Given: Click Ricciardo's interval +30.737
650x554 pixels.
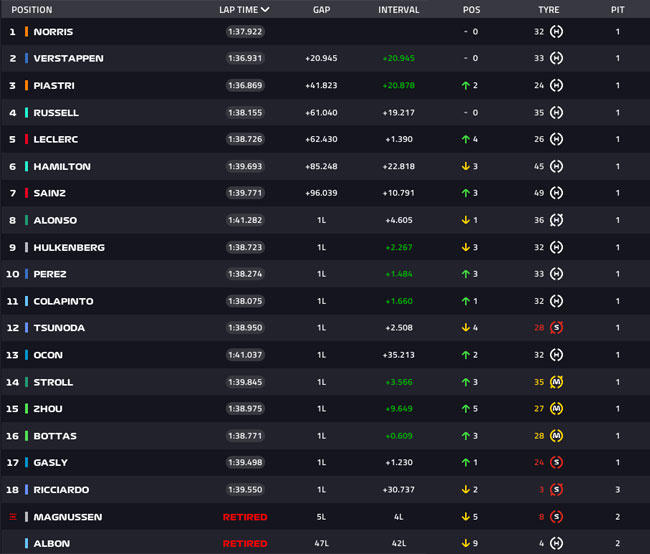Looking at the screenshot, I should coord(398,490).
